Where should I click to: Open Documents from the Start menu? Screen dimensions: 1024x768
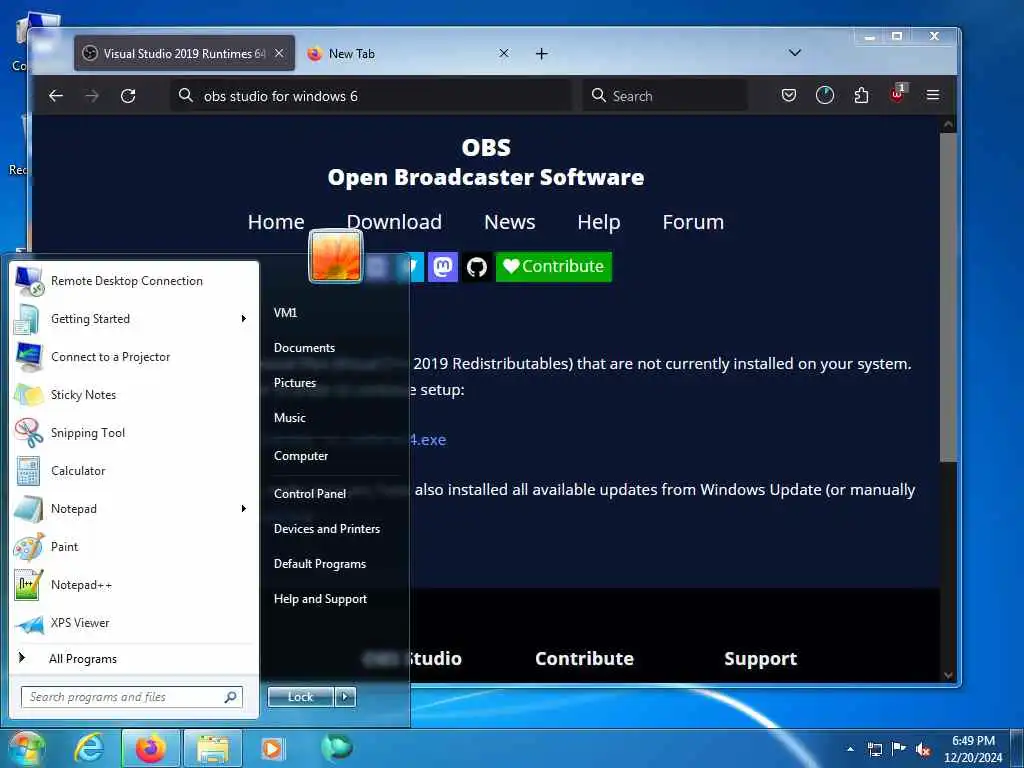tap(304, 348)
